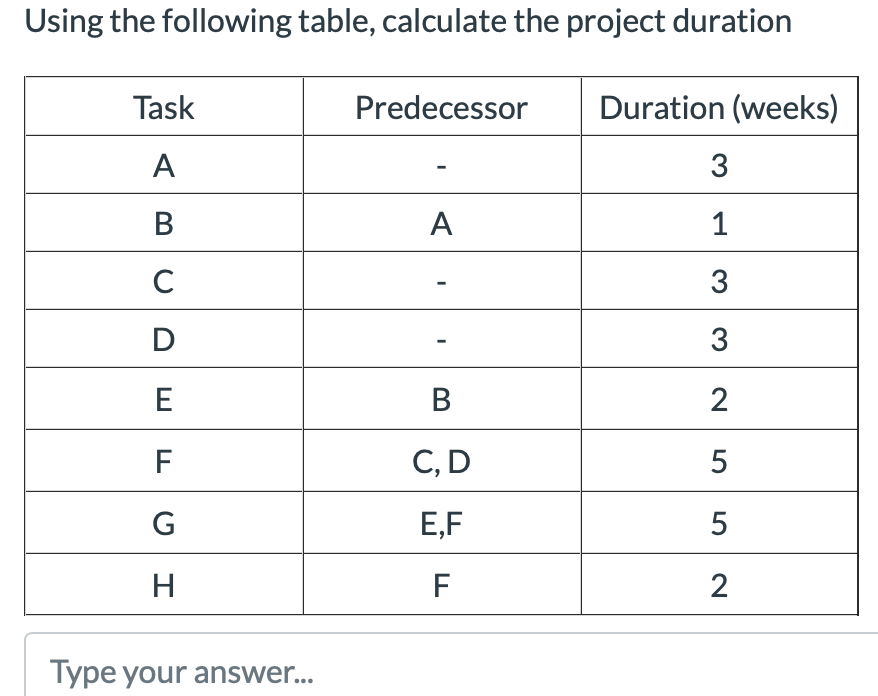Select the predecessor cell showing E,F
The height and width of the screenshot is (696, 878).
442,523
